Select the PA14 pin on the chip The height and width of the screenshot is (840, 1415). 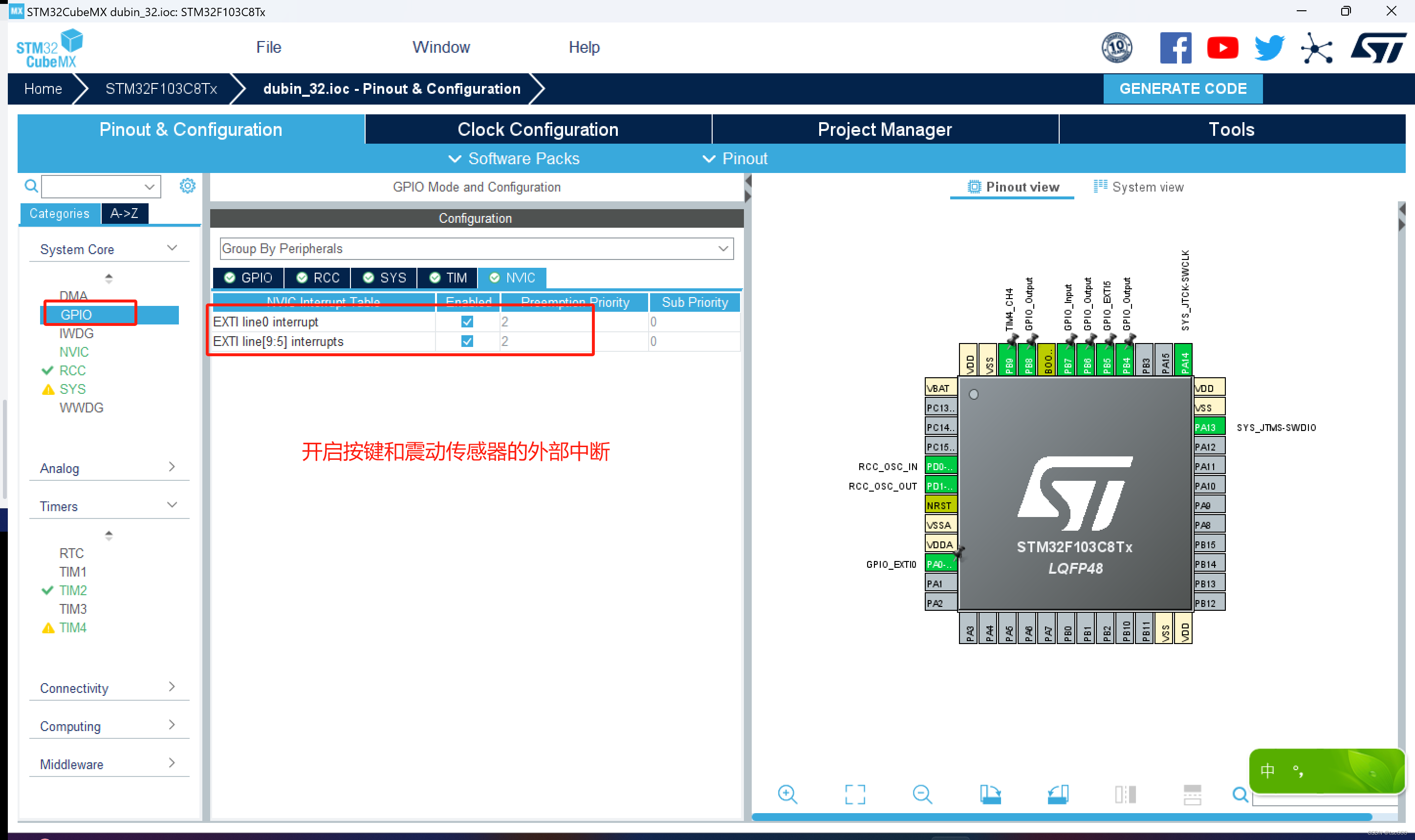pos(1183,360)
